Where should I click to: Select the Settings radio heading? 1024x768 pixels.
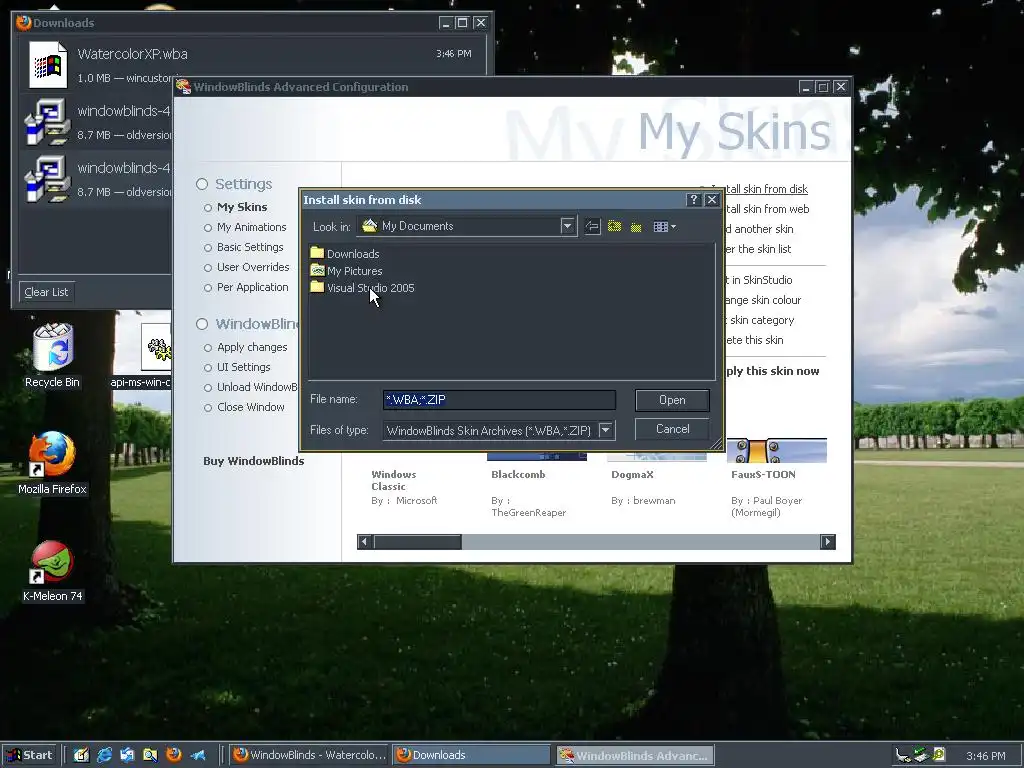[x=234, y=184]
